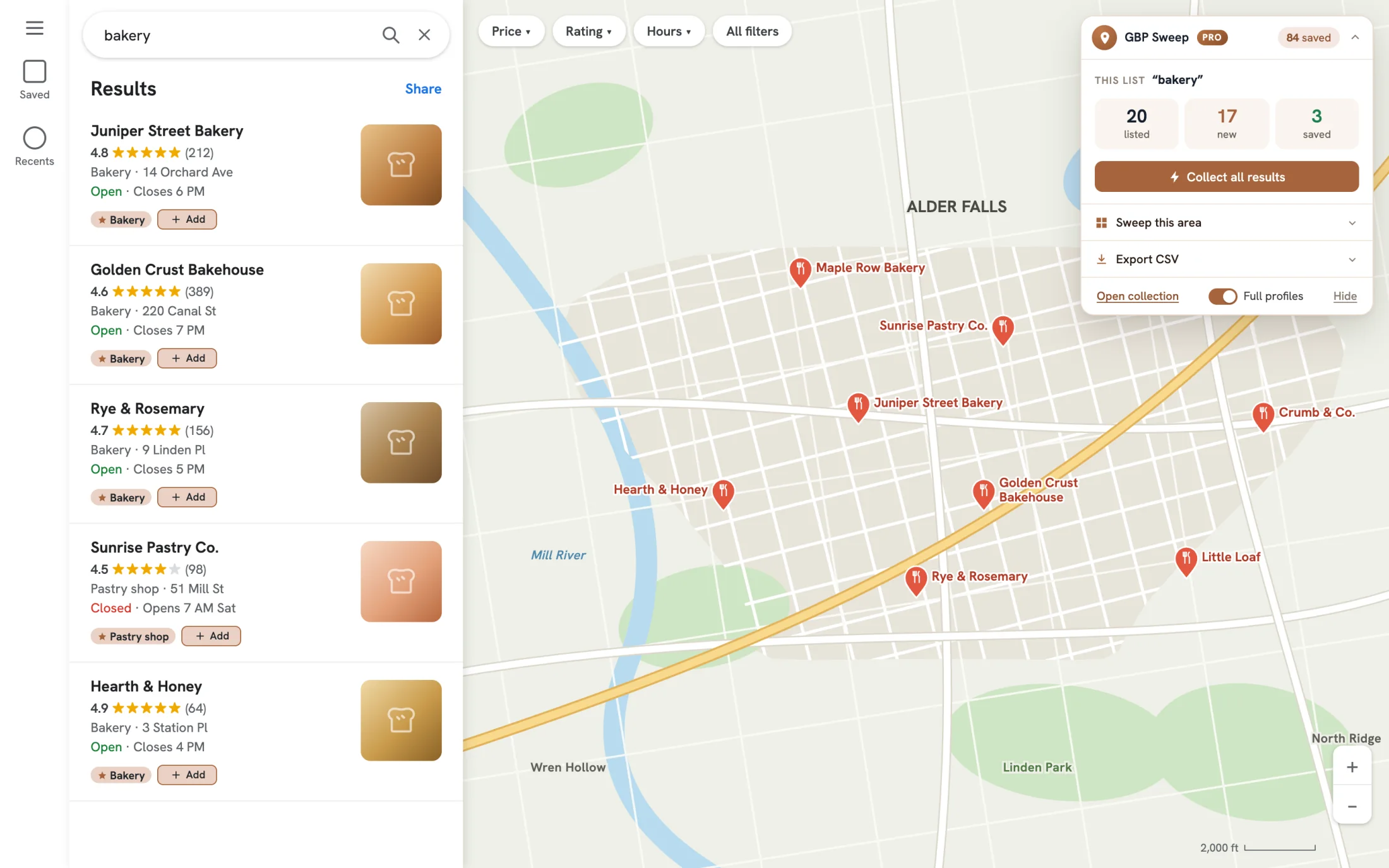Image resolution: width=1389 pixels, height=868 pixels.
Task: Click the GBP Sweep logo icon
Action: 1104,37
